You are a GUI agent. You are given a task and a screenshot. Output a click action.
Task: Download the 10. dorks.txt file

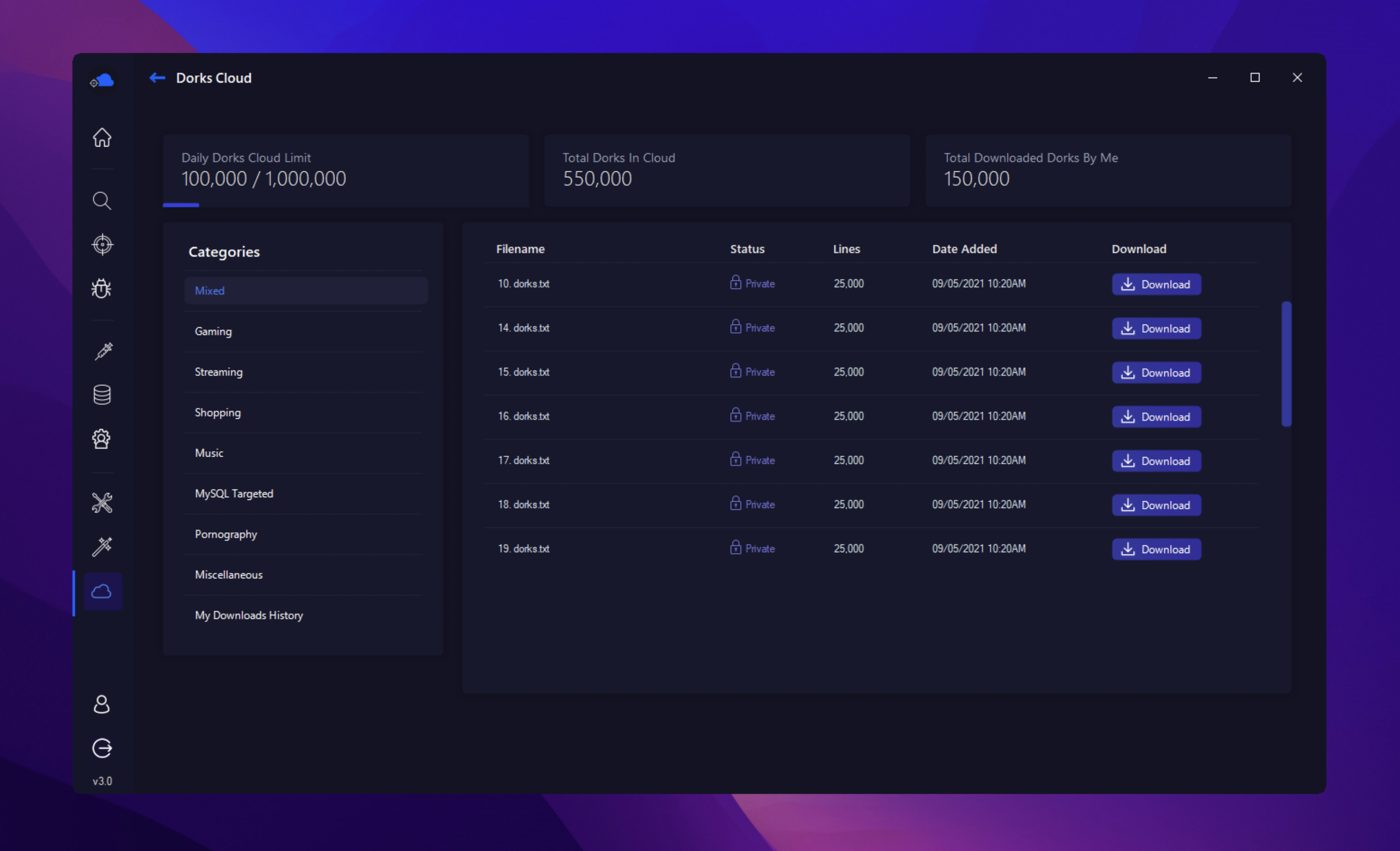click(x=1156, y=284)
